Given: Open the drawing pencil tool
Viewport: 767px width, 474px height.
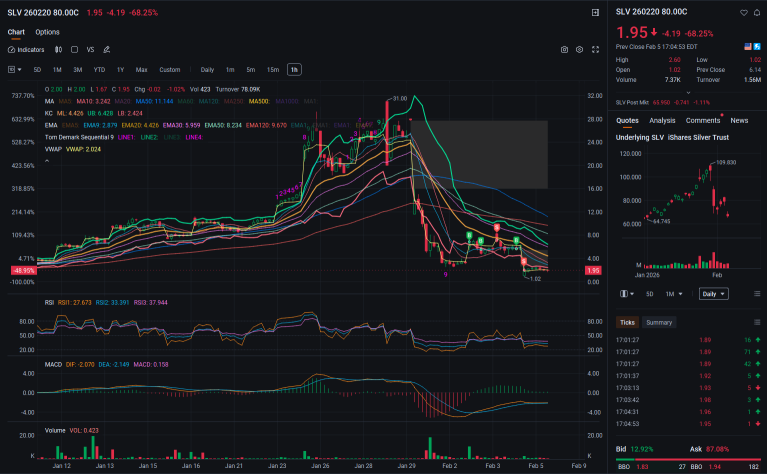Looking at the screenshot, I should click(x=107, y=50).
